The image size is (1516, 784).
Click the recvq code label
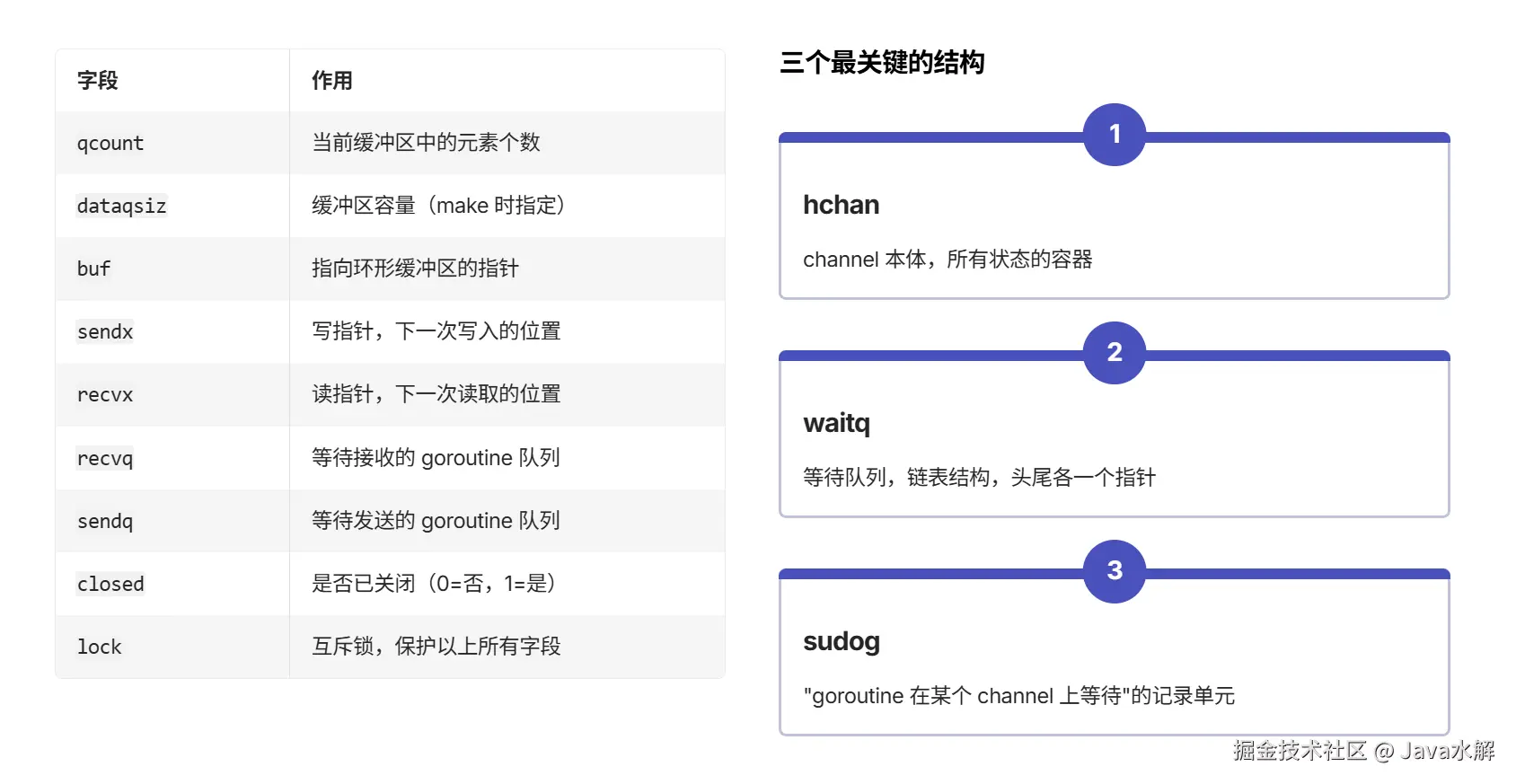[105, 458]
